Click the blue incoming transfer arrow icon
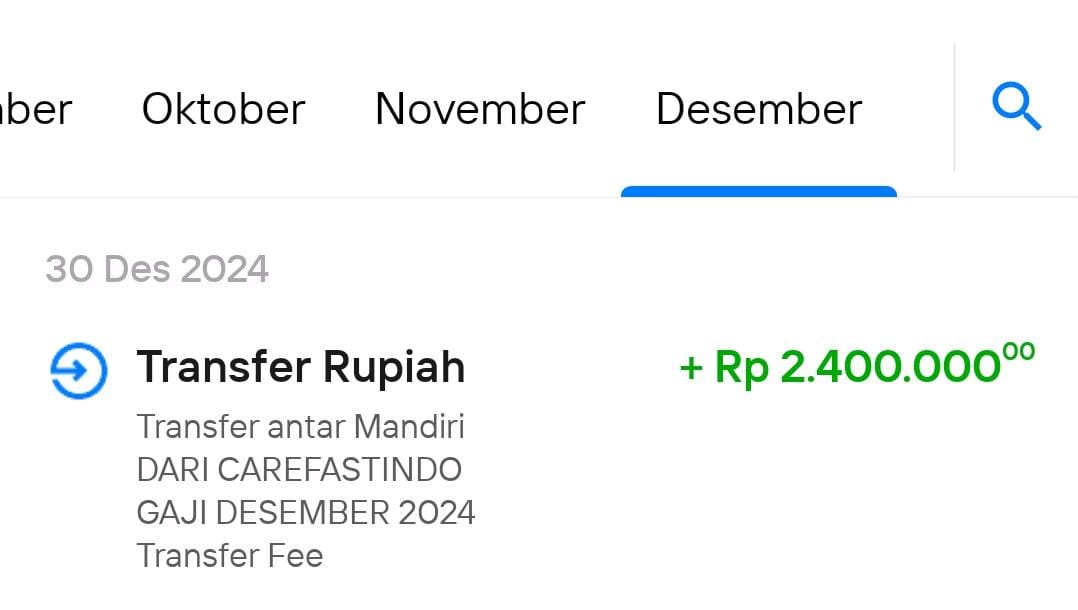Screen dimensions: 1078x610 click(79, 371)
